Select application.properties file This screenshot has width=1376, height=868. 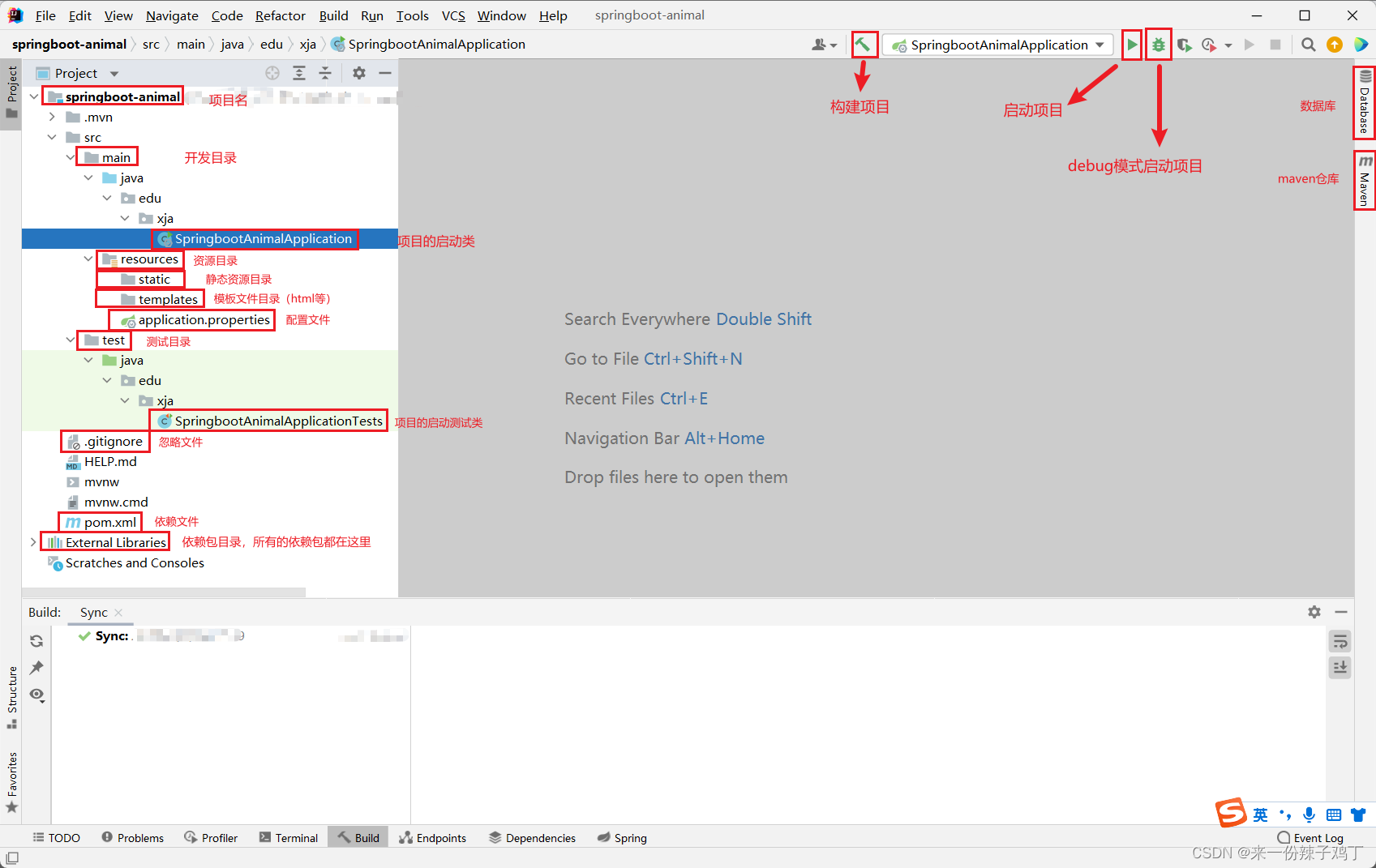195,319
